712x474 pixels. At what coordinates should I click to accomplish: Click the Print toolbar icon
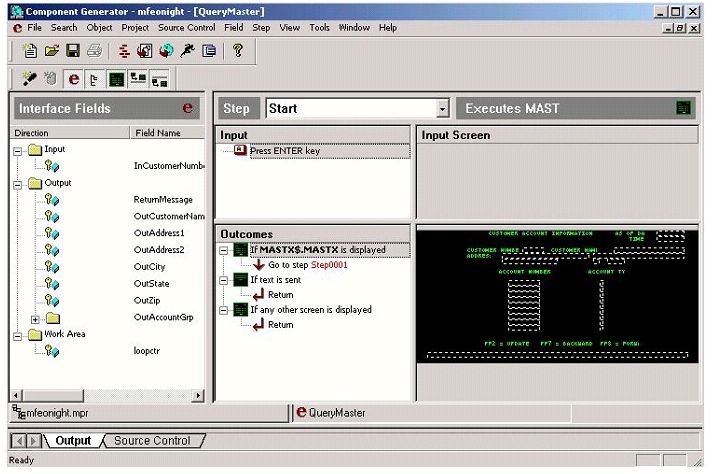[x=94, y=50]
